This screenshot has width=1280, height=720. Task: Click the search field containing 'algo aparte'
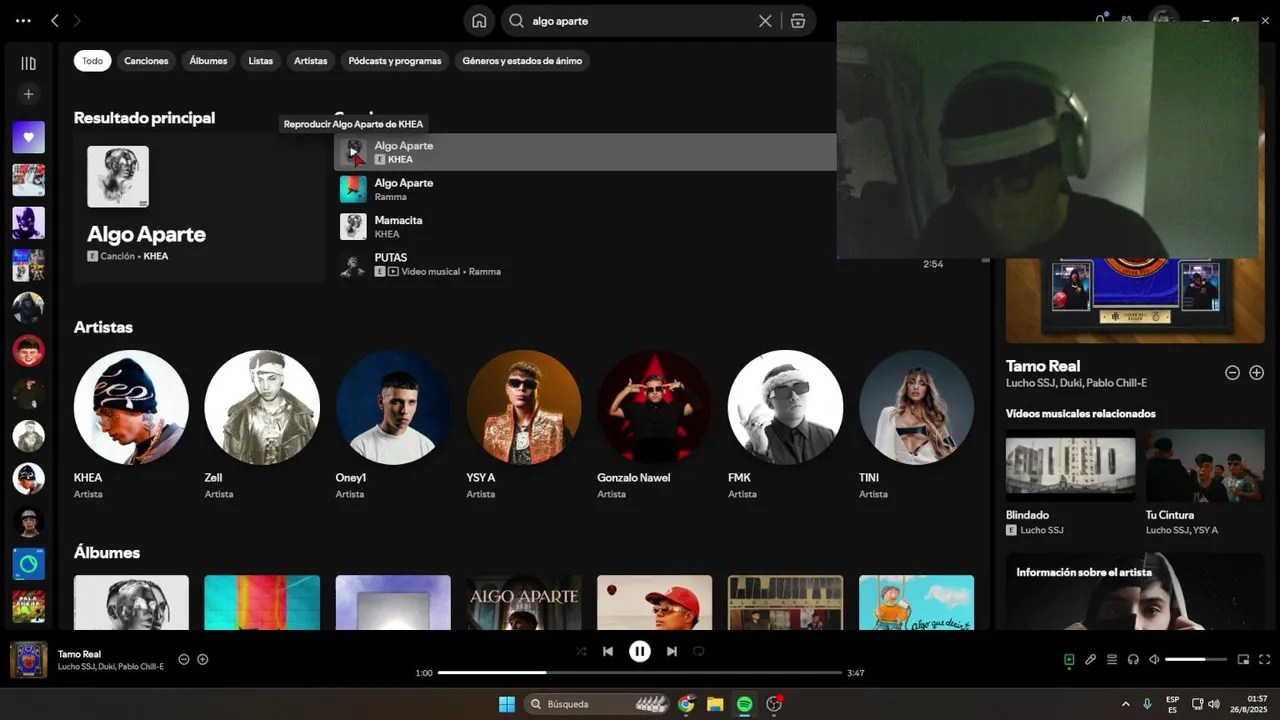click(x=640, y=21)
